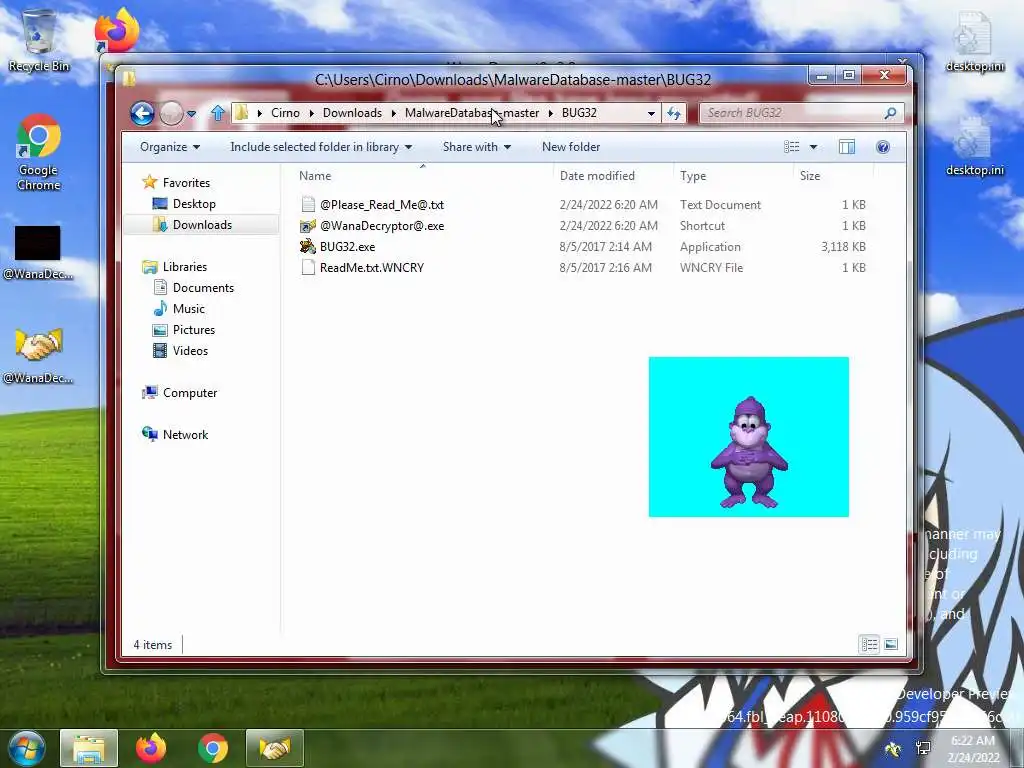The image size is (1024, 768).
Task: Open Firefox from the taskbar
Action: click(151, 748)
